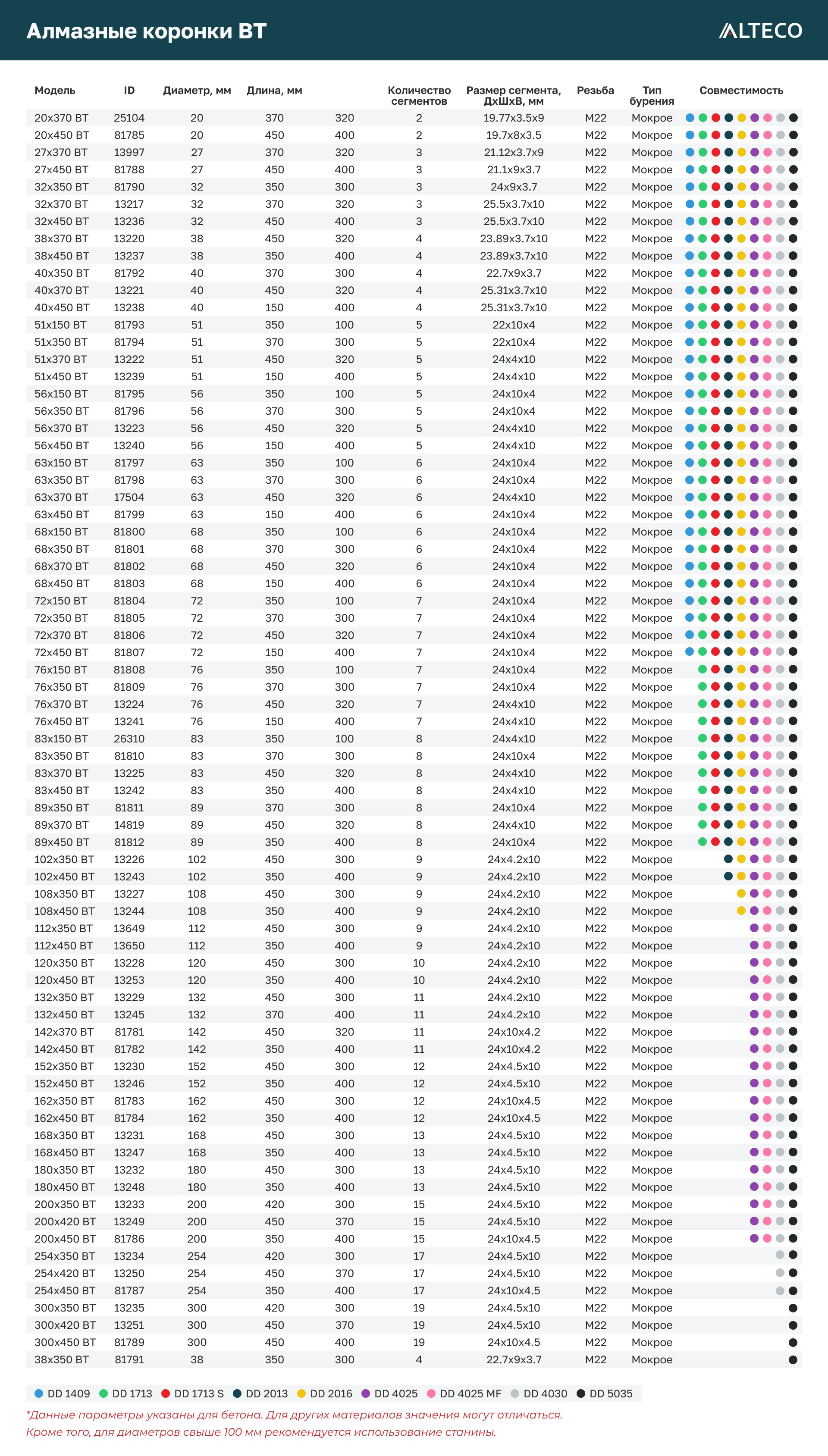
Task: Click the gray DD 4030 legend dot
Action: [515, 1393]
